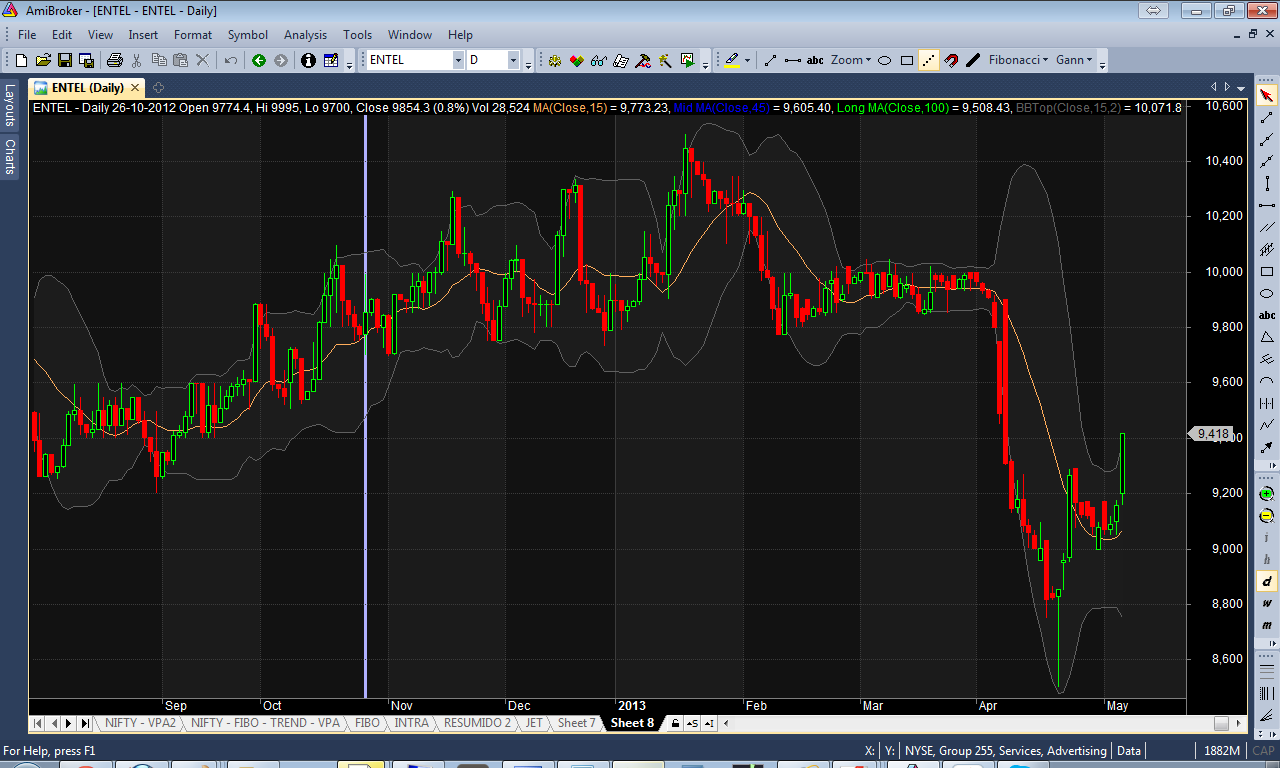Select the ellipse drawing tool in top toolbar
The height and width of the screenshot is (768, 1280).
[885, 60]
